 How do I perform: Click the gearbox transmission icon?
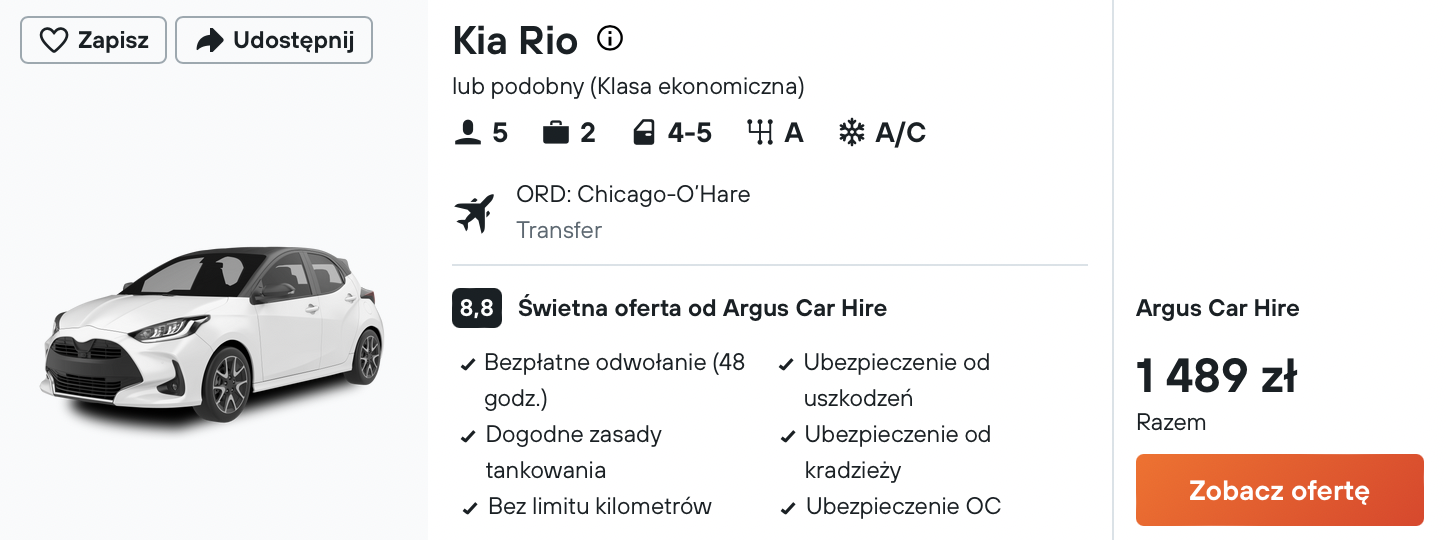coord(760,133)
